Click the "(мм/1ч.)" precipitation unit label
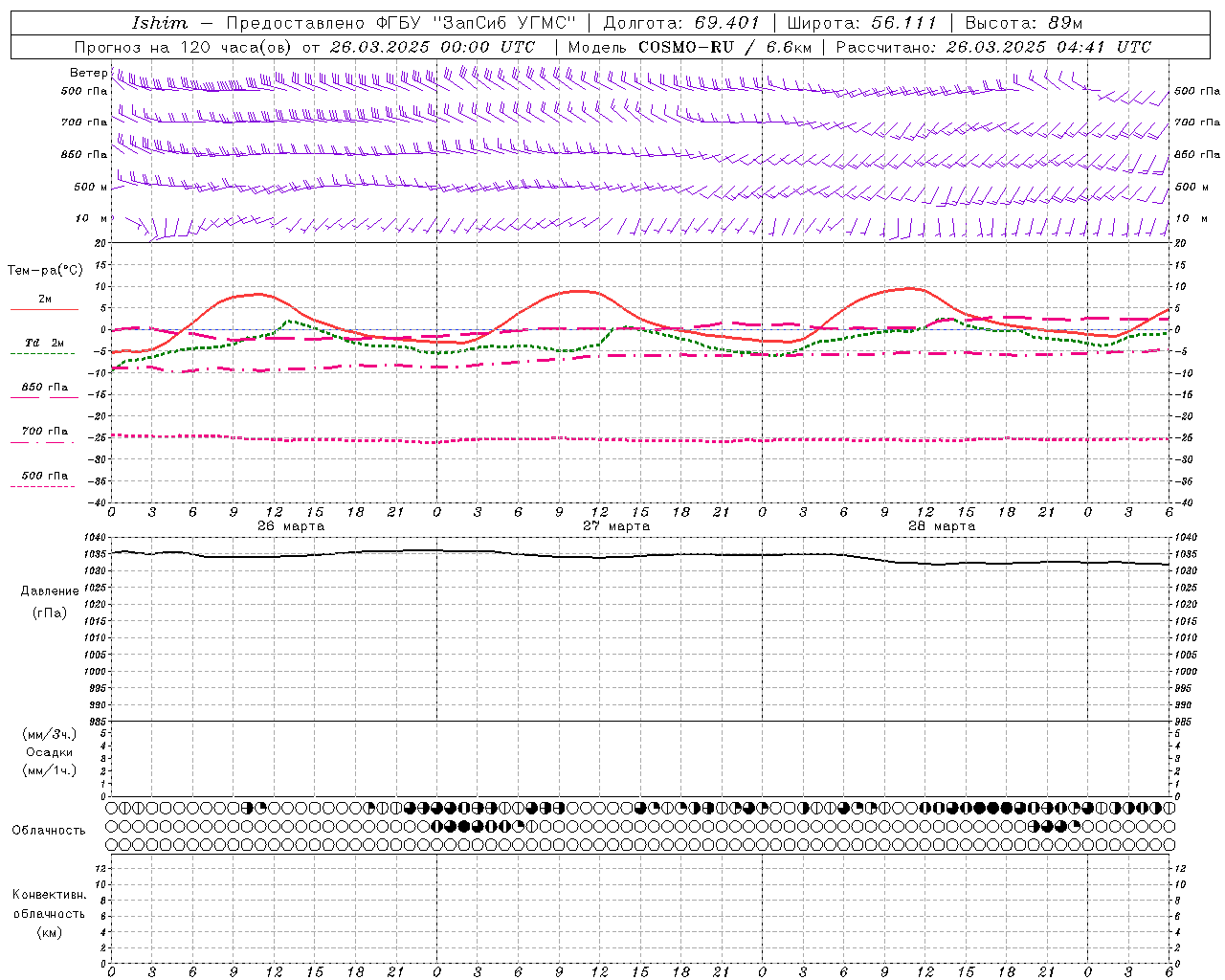 coord(50,770)
